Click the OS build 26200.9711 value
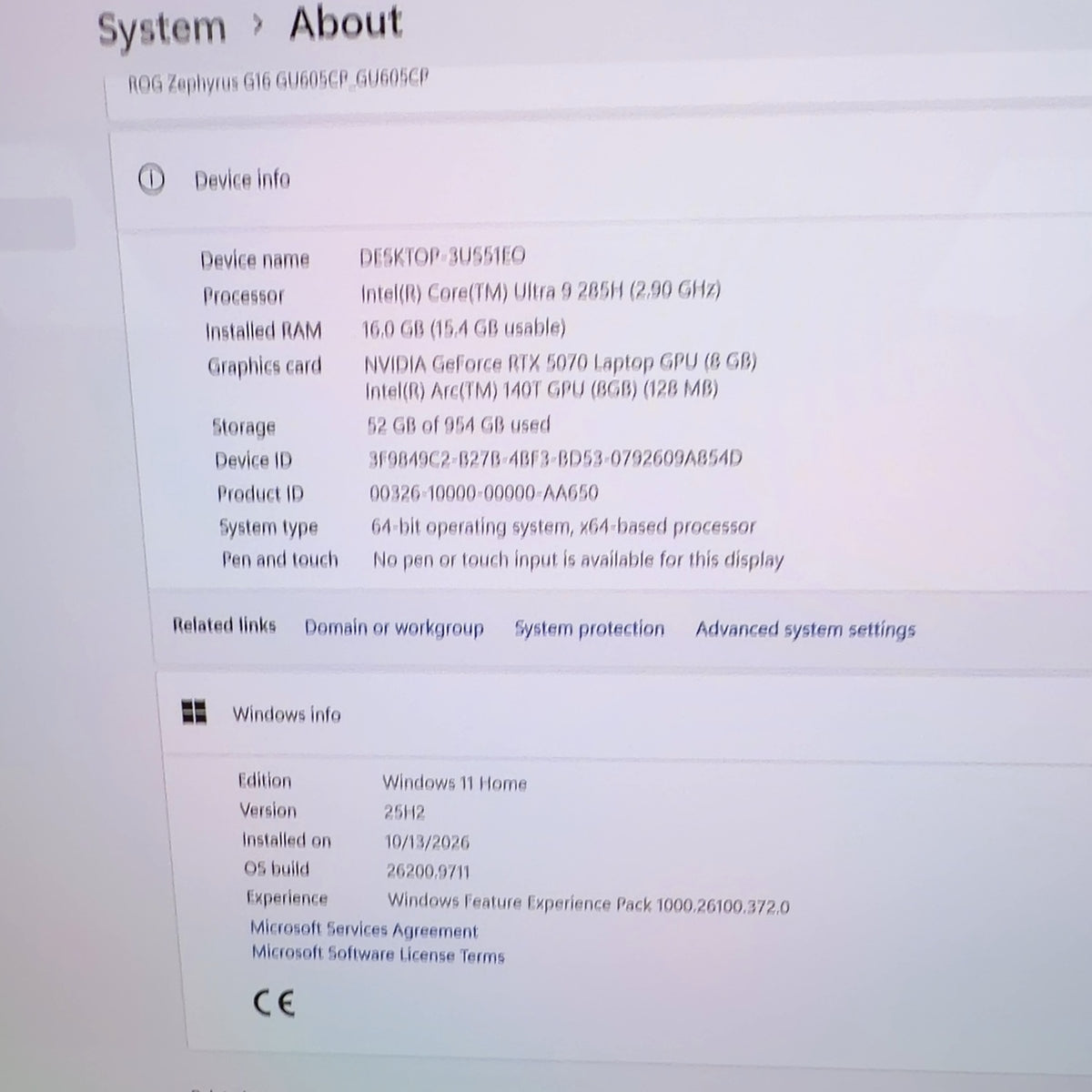This screenshot has height=1092, width=1092. tap(428, 871)
